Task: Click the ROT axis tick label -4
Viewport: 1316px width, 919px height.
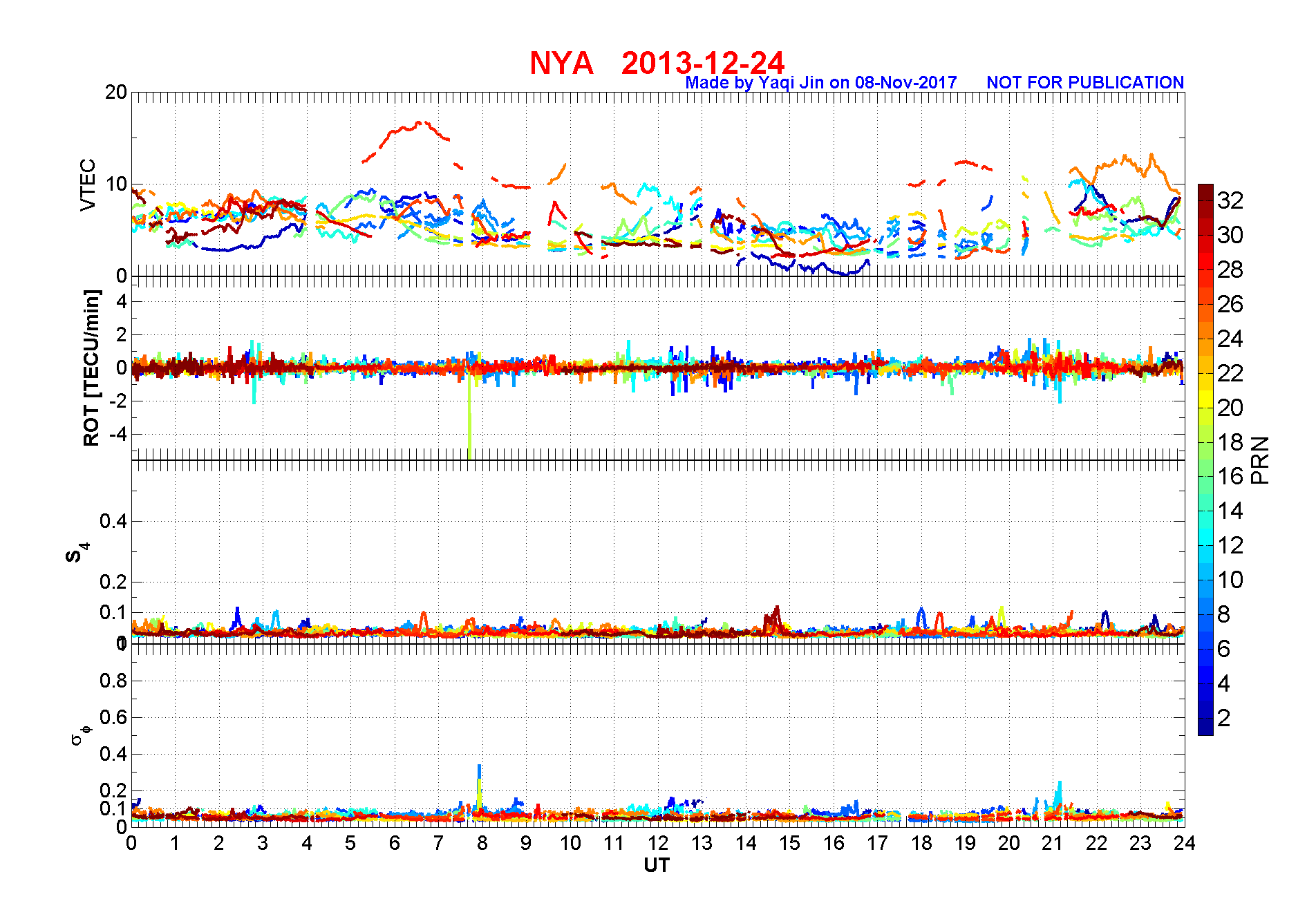Action: pos(119,434)
